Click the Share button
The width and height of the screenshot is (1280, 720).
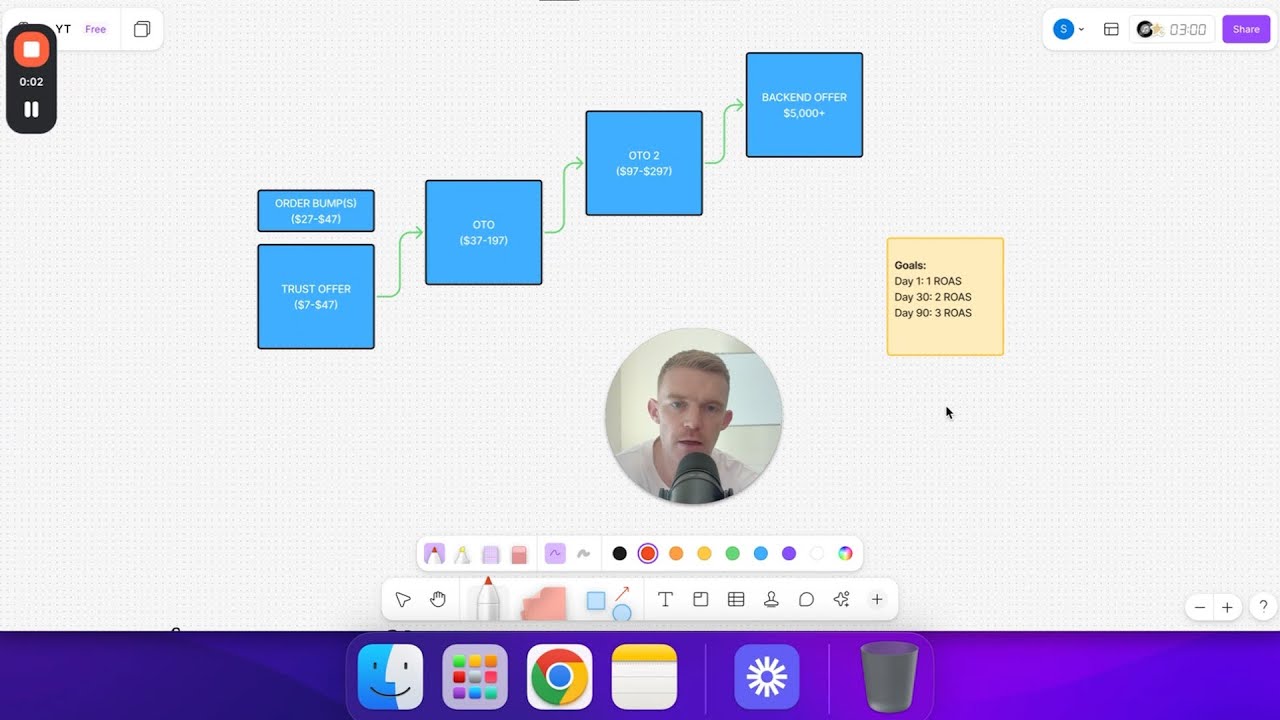[x=1246, y=29]
